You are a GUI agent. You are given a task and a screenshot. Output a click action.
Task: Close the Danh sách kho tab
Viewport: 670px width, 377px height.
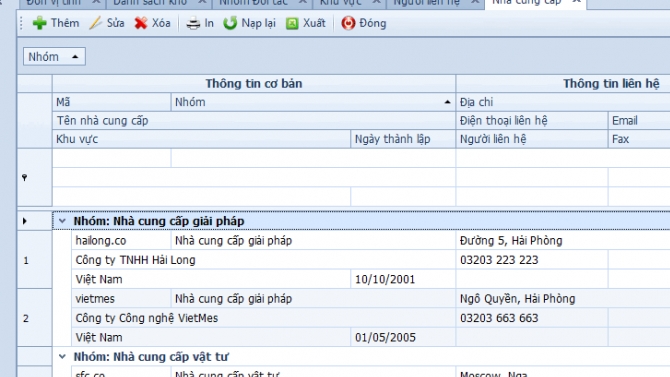202,2
